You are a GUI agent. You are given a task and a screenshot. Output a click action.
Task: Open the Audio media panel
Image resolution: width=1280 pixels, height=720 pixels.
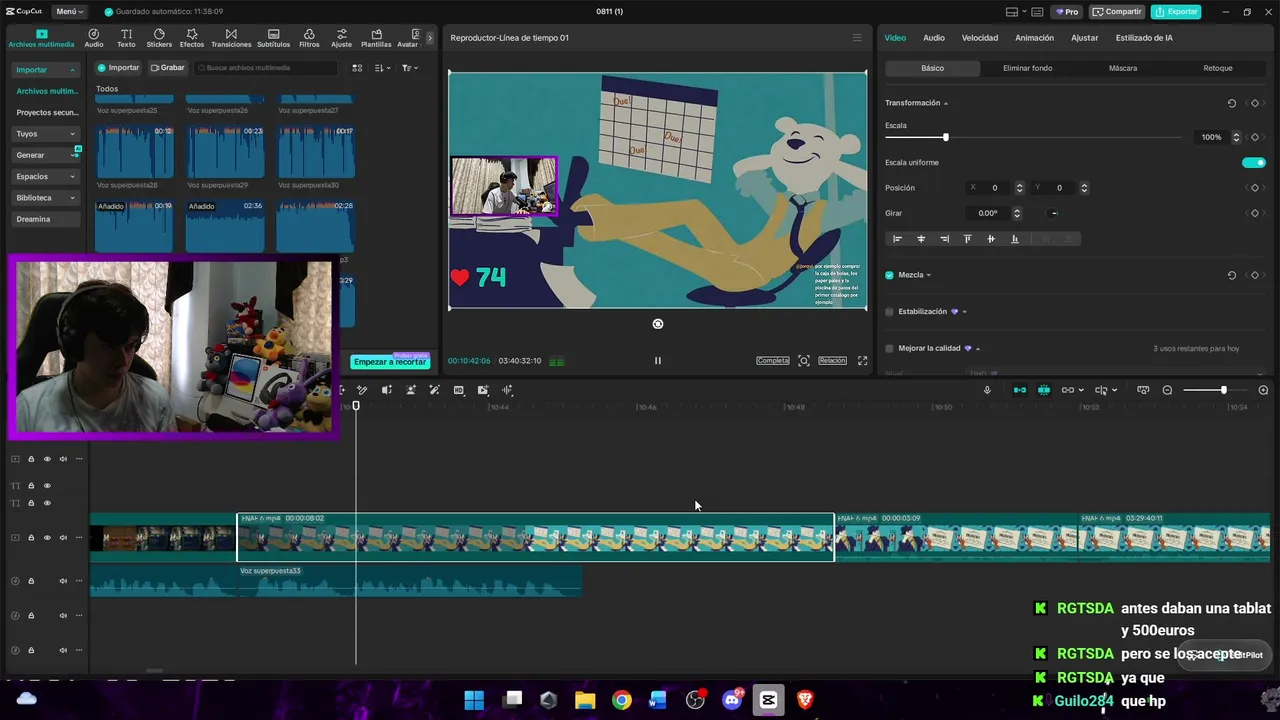pyautogui.click(x=94, y=38)
